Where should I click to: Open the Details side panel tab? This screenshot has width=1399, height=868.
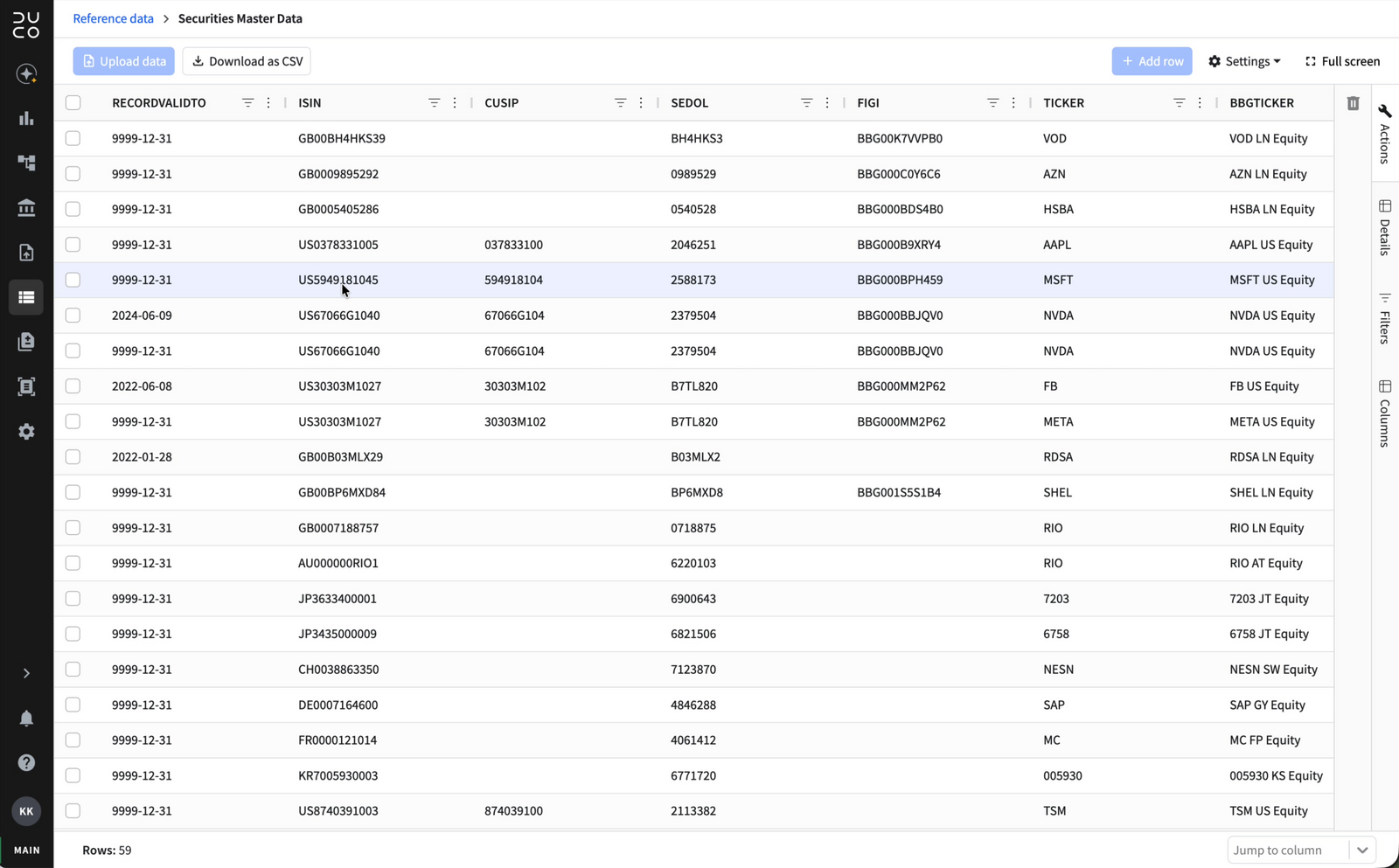1385,227
